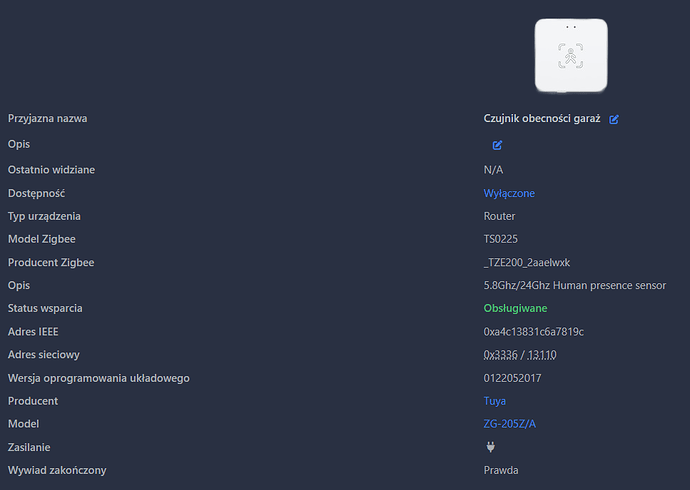Edit the friendly name Czujnik obecności garaż

614,119
